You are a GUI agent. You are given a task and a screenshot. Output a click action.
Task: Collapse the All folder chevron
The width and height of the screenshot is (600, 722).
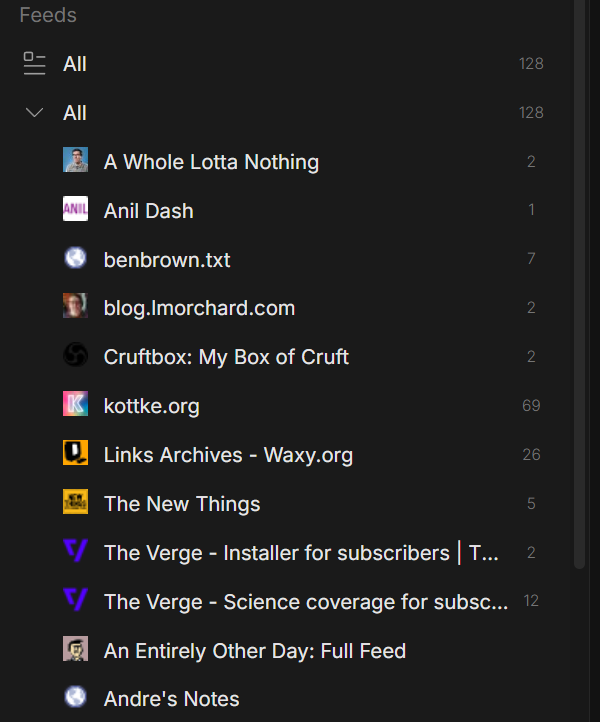point(35,112)
